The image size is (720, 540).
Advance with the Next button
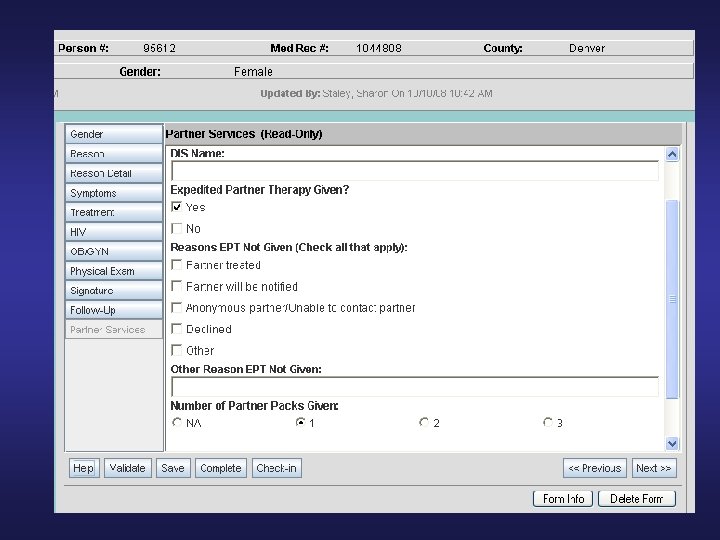click(x=654, y=468)
